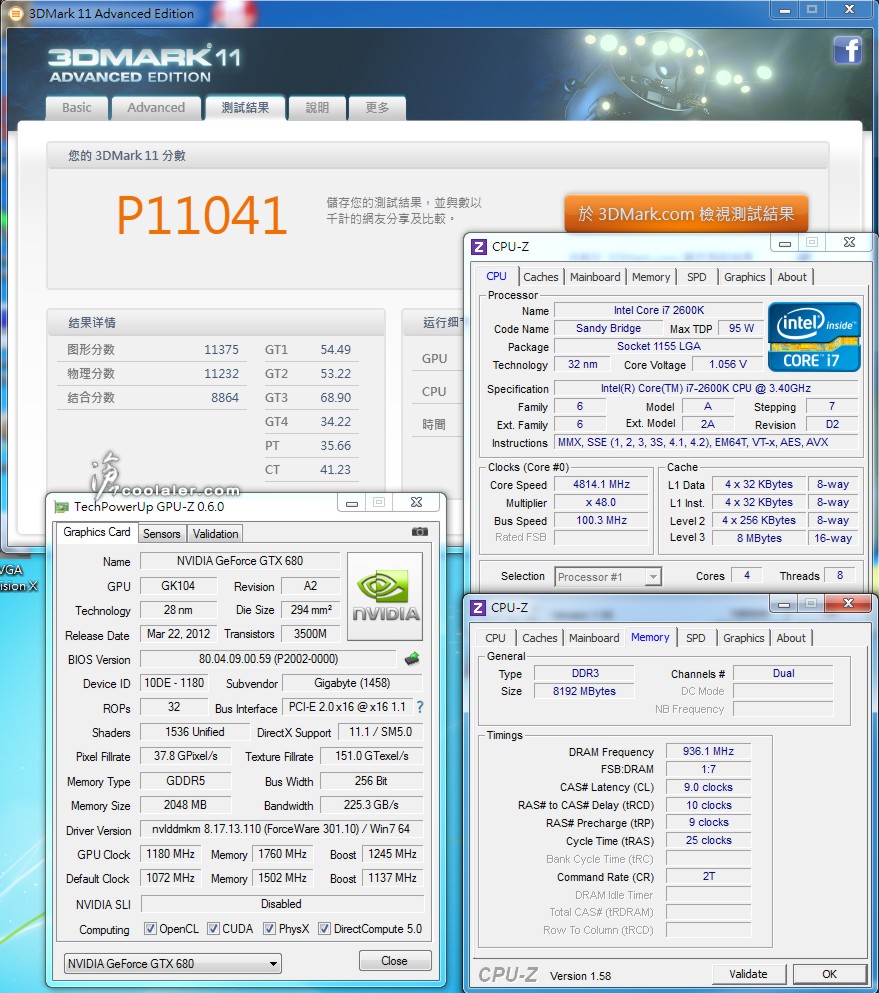879x993 pixels.
Task: Select the 測試結果 tab in 3DMark
Action: coord(245,108)
